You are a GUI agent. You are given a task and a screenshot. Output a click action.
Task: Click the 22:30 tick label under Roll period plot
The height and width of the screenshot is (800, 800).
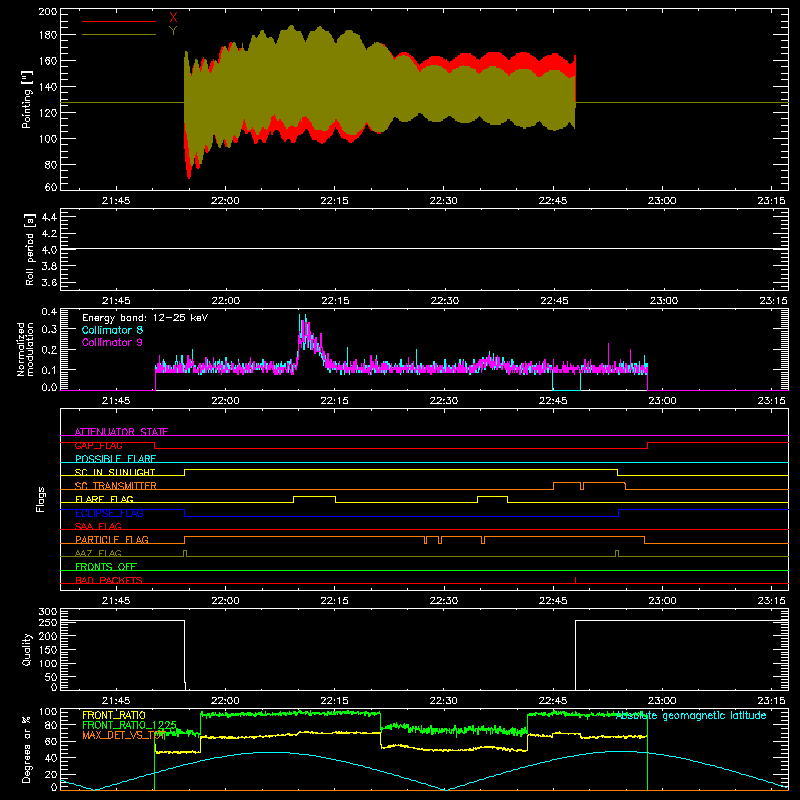[444, 301]
